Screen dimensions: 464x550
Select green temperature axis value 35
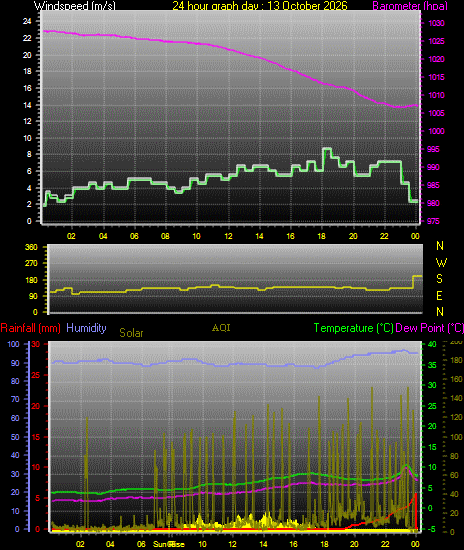point(432,365)
